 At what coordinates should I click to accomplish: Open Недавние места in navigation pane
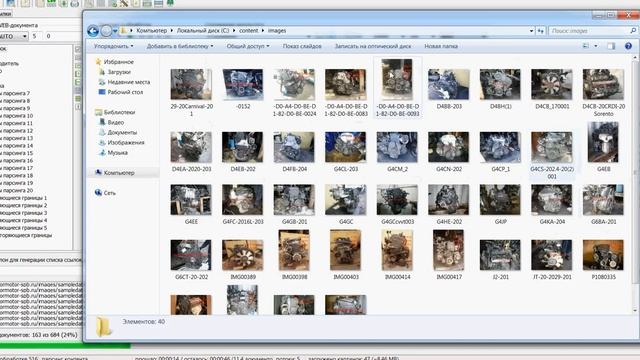(x=129, y=82)
